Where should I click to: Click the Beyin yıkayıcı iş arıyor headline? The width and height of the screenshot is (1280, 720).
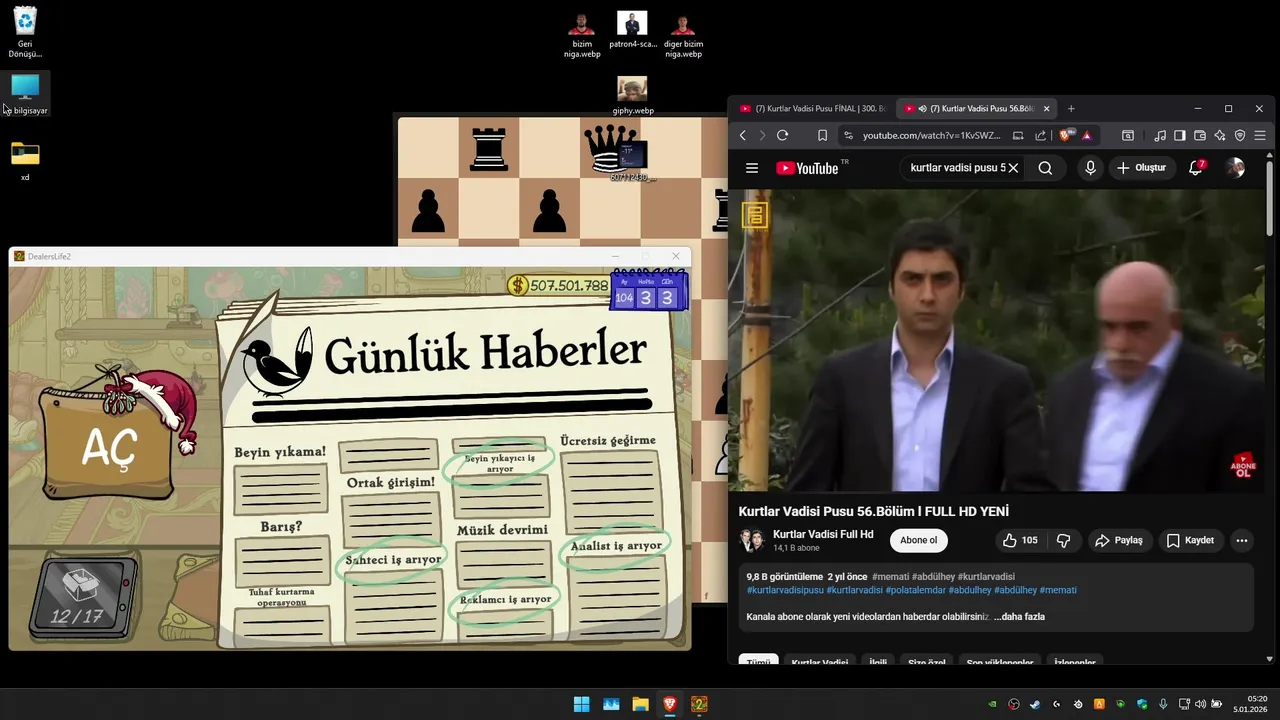click(500, 463)
